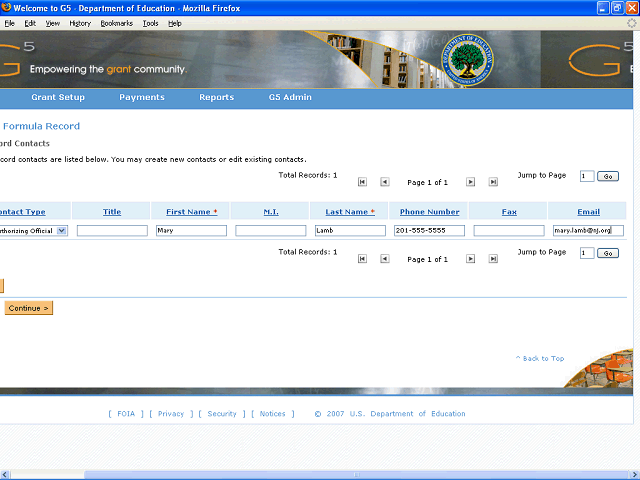
Task: Click the bottom Go button
Action: [x=608, y=253]
